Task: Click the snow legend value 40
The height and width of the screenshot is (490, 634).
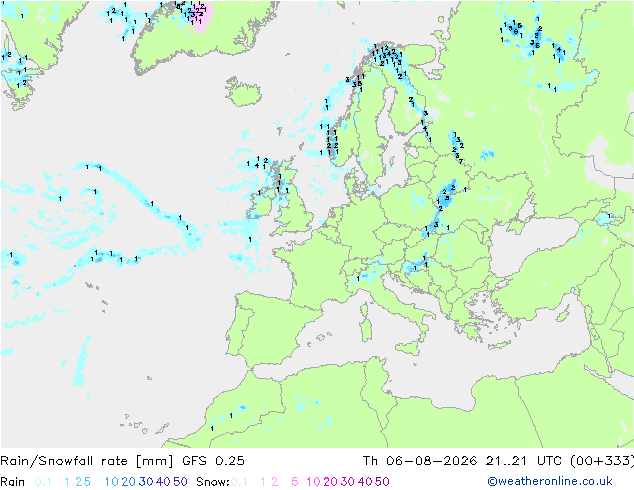Action: tap(365, 482)
